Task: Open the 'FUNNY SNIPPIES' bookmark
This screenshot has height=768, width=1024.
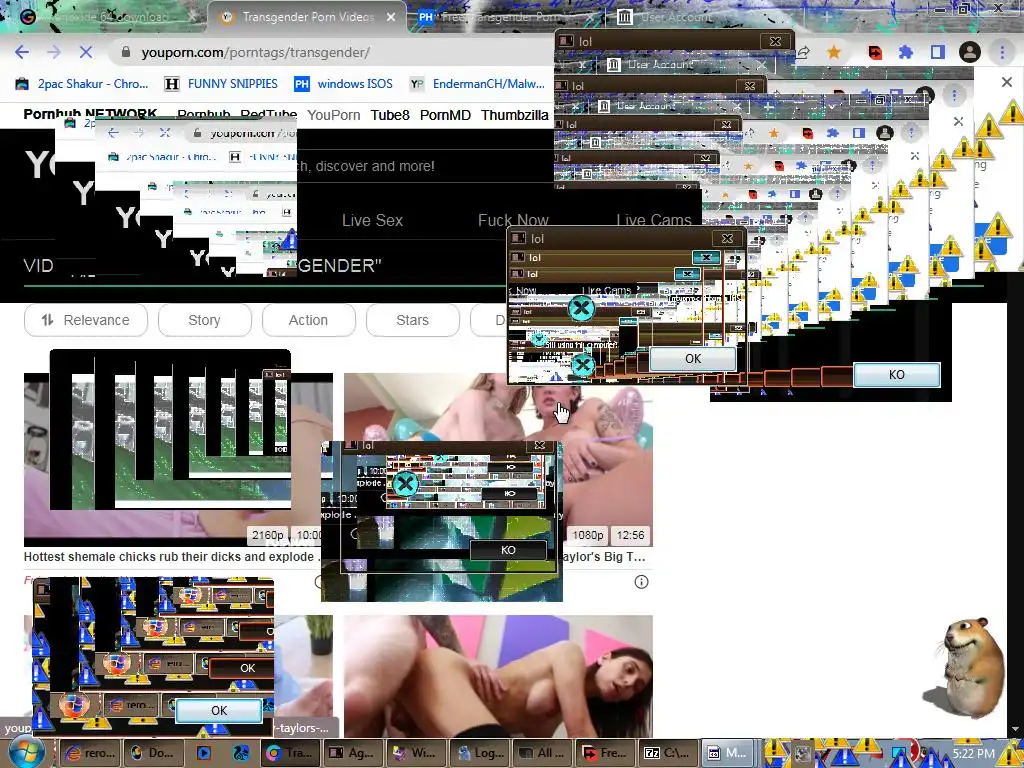Action: [222, 84]
